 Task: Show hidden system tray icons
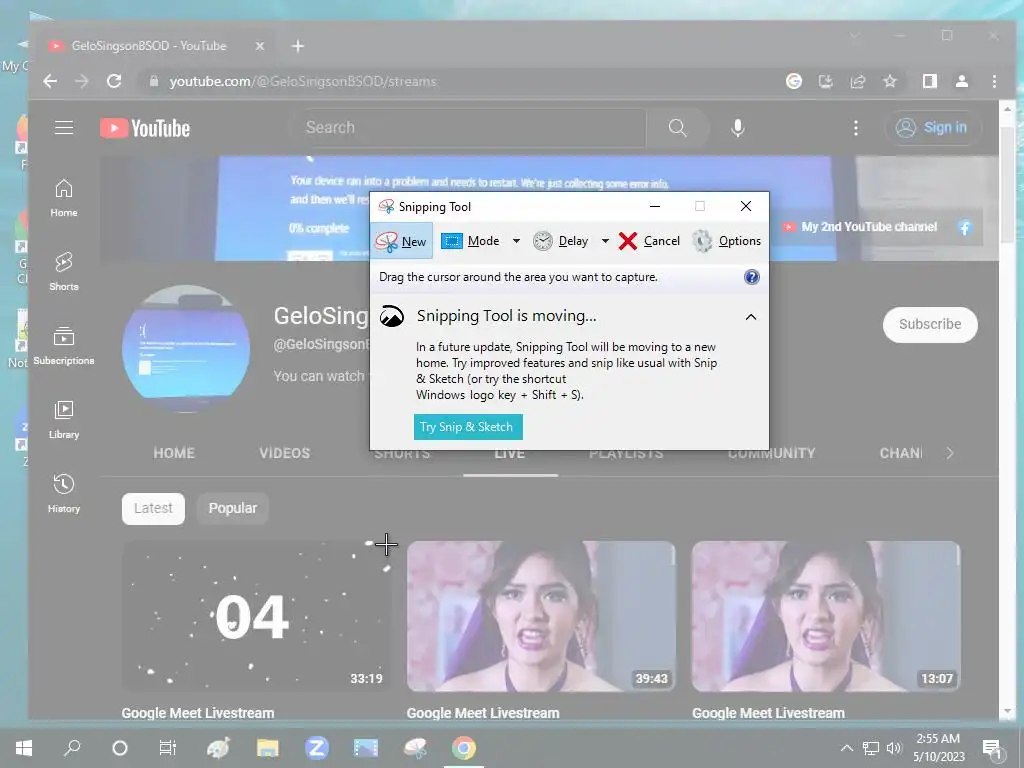click(x=846, y=748)
